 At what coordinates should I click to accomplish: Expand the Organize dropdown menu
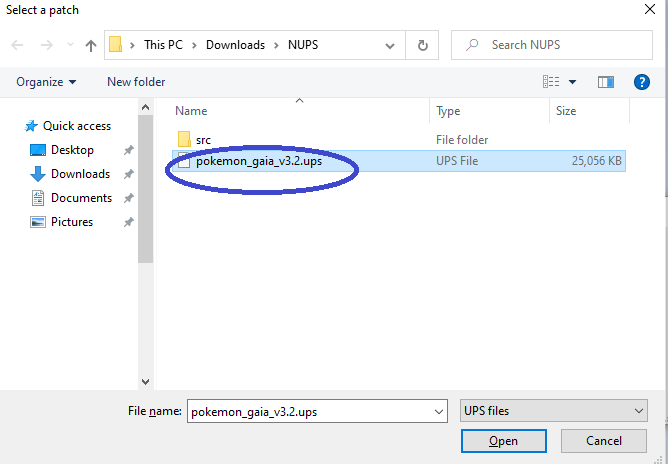coord(46,82)
